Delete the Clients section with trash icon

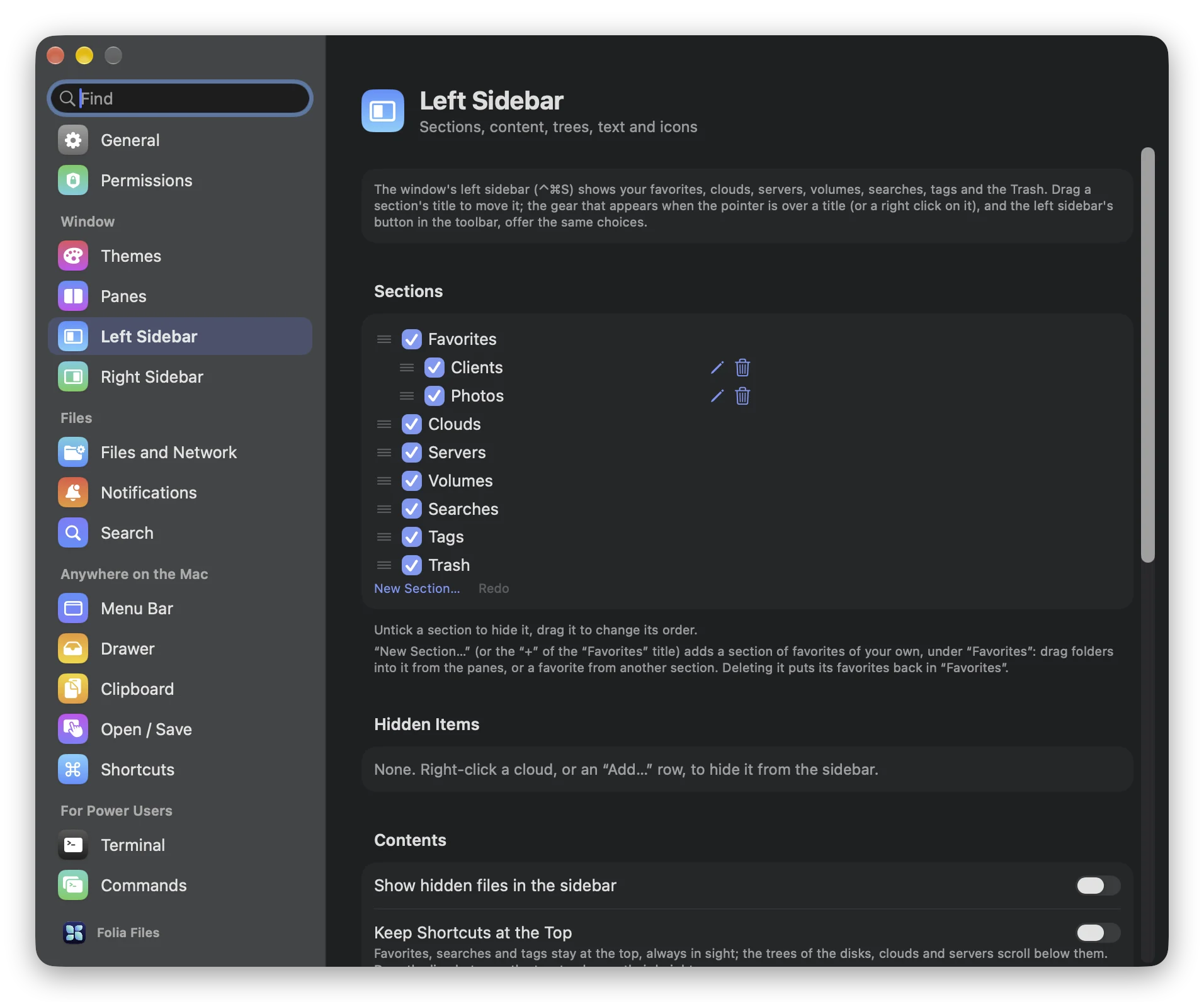pos(742,368)
